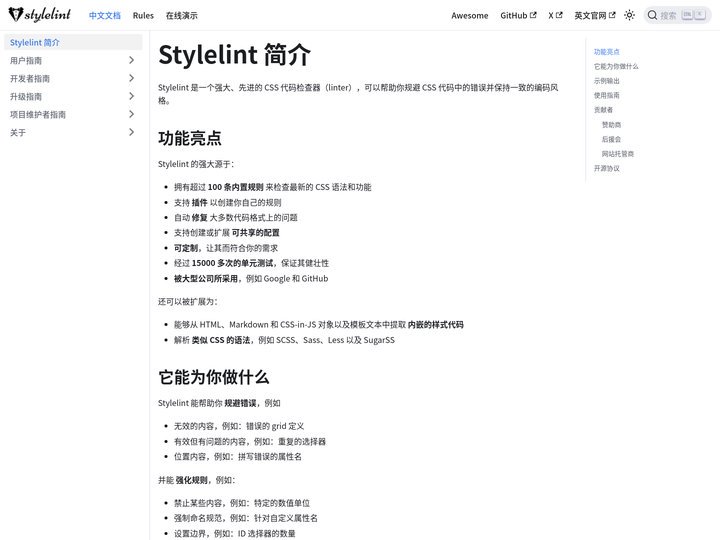
Task: Click the Stylelint logo in the header
Action: click(x=39, y=15)
